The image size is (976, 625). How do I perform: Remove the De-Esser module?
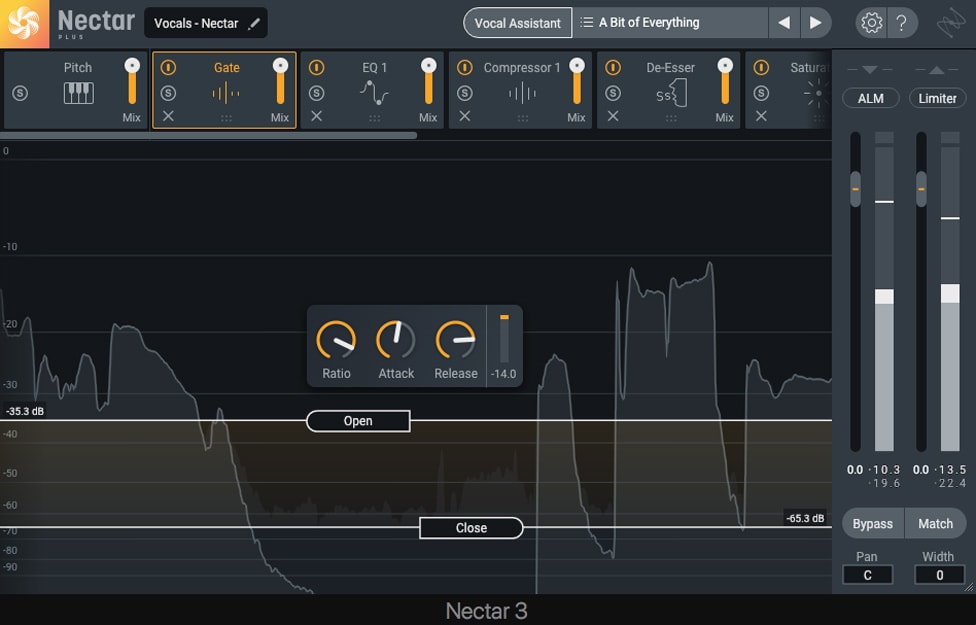click(612, 116)
